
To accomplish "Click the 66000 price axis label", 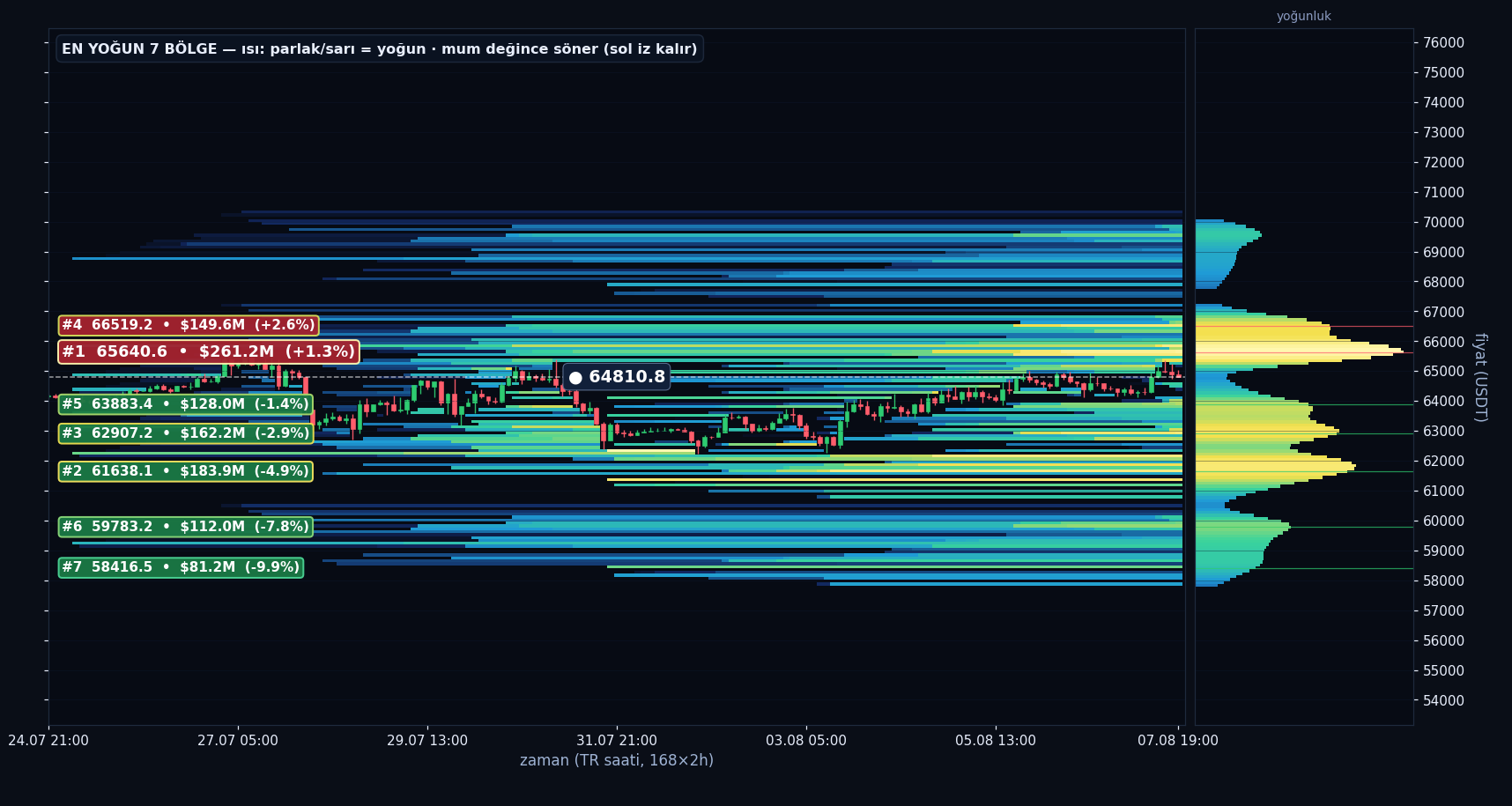I will [x=1444, y=343].
